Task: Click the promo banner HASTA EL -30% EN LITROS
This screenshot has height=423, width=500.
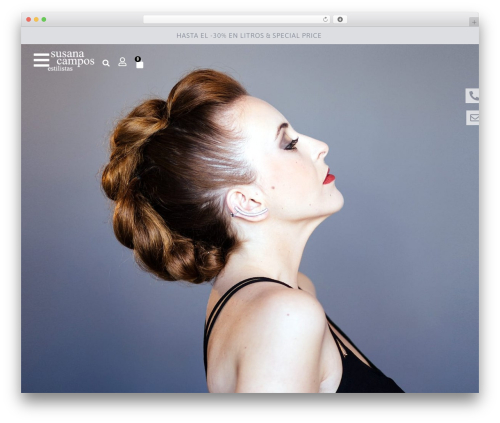Action: point(249,35)
